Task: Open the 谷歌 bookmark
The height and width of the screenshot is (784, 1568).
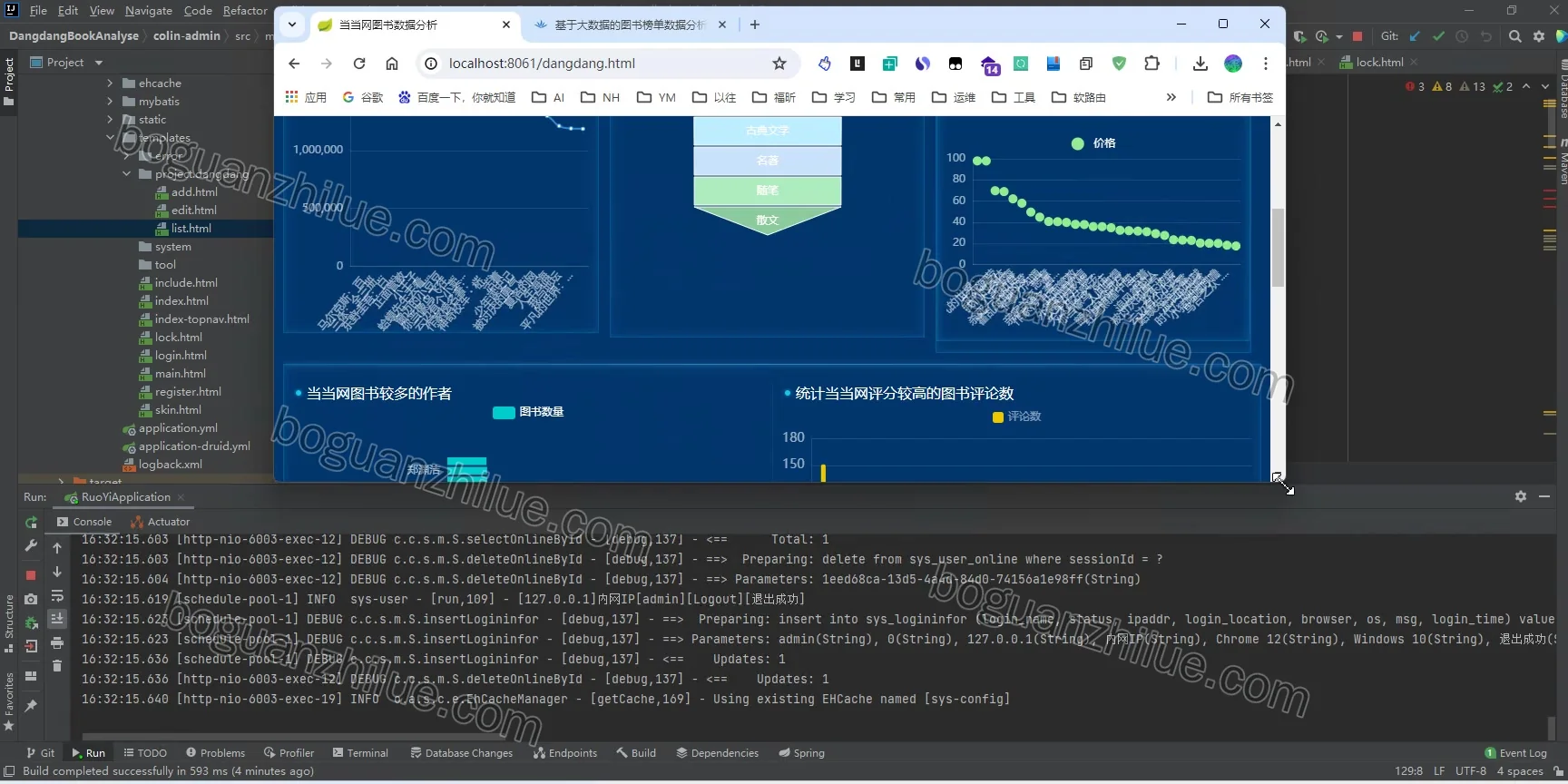Action: (363, 97)
